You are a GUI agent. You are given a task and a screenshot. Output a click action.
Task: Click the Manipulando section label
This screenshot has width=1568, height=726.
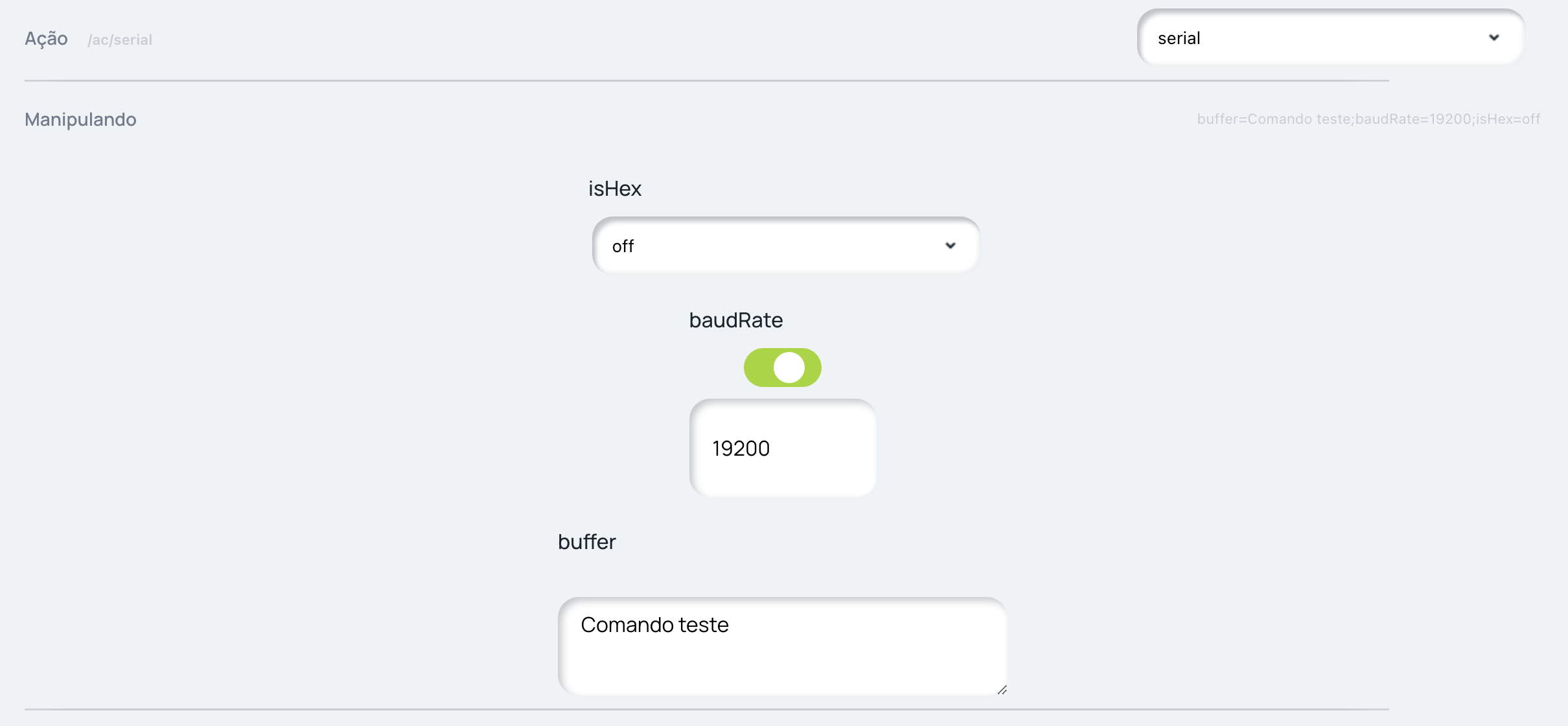pyautogui.click(x=80, y=119)
